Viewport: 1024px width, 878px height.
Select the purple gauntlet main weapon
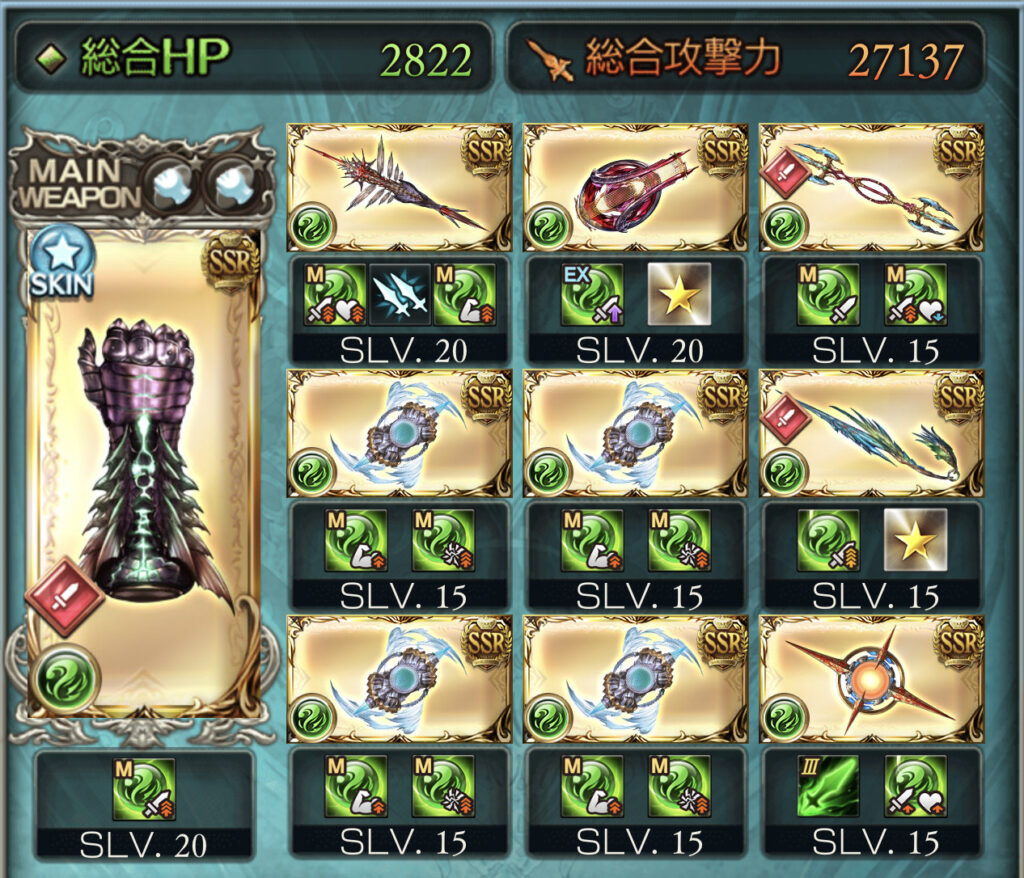(144, 474)
